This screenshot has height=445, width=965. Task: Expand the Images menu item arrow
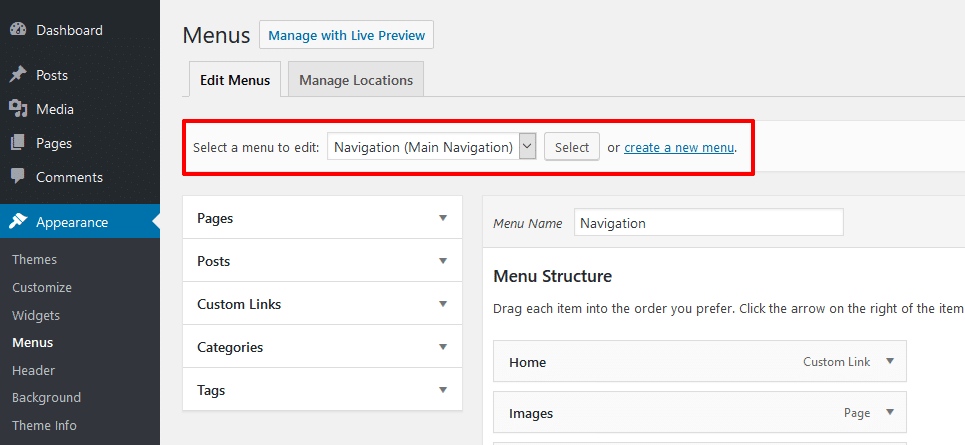(889, 413)
